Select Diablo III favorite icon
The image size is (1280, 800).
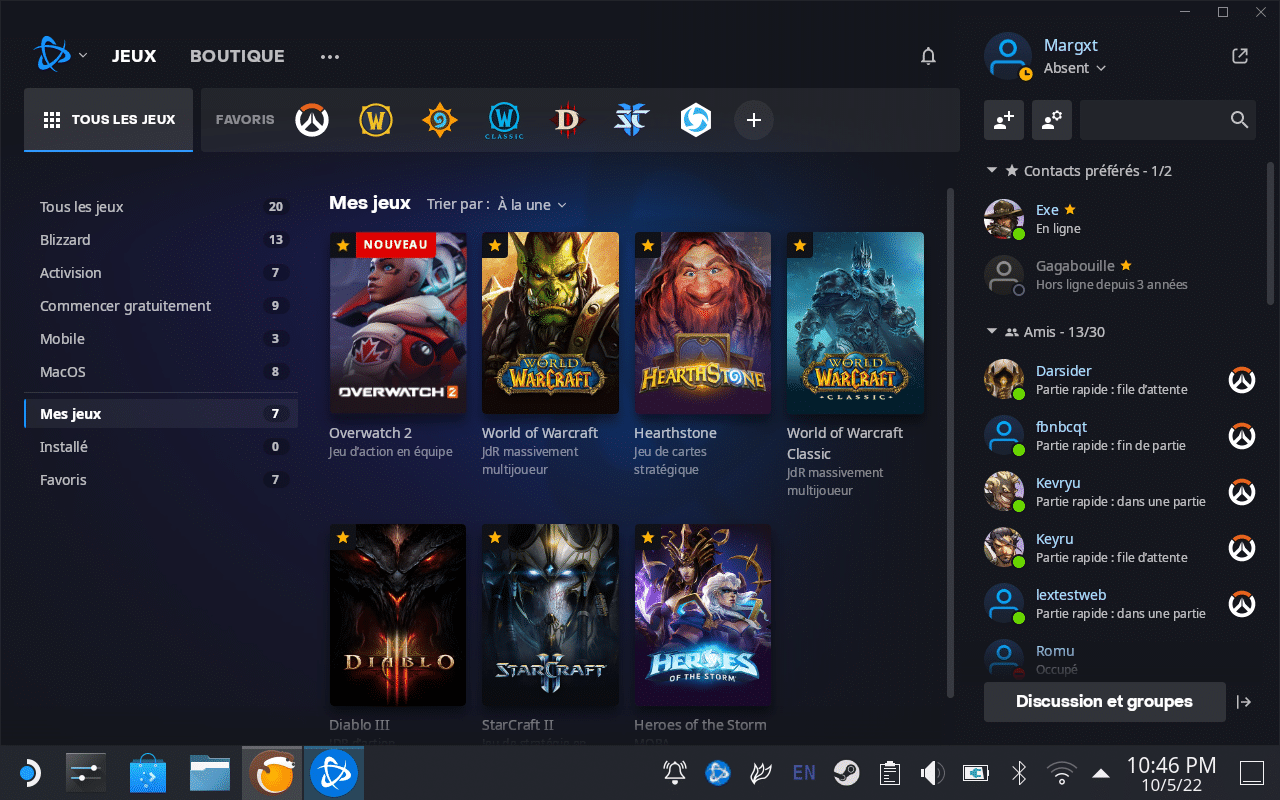pos(567,120)
